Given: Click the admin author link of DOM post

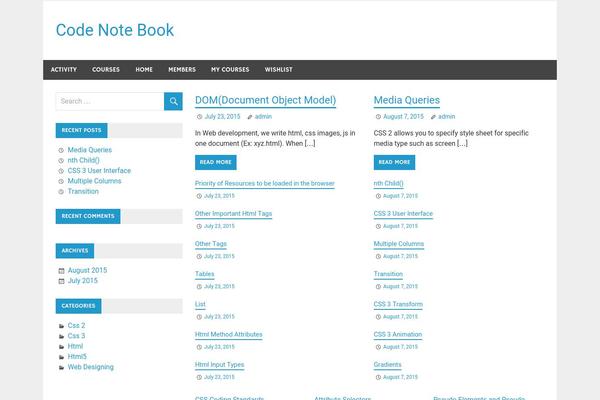Looking at the screenshot, I should point(263,116).
